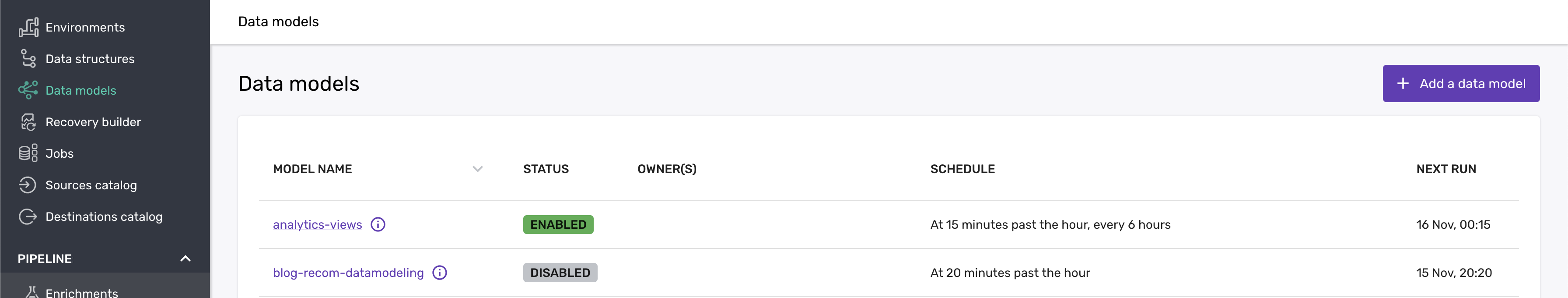1568x298 pixels.
Task: Click the Enrichments flask icon
Action: pyautogui.click(x=31, y=292)
